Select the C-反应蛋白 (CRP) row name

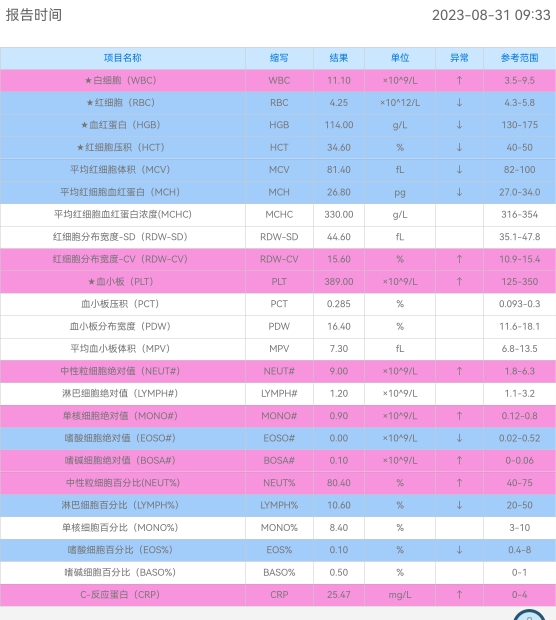point(120,595)
